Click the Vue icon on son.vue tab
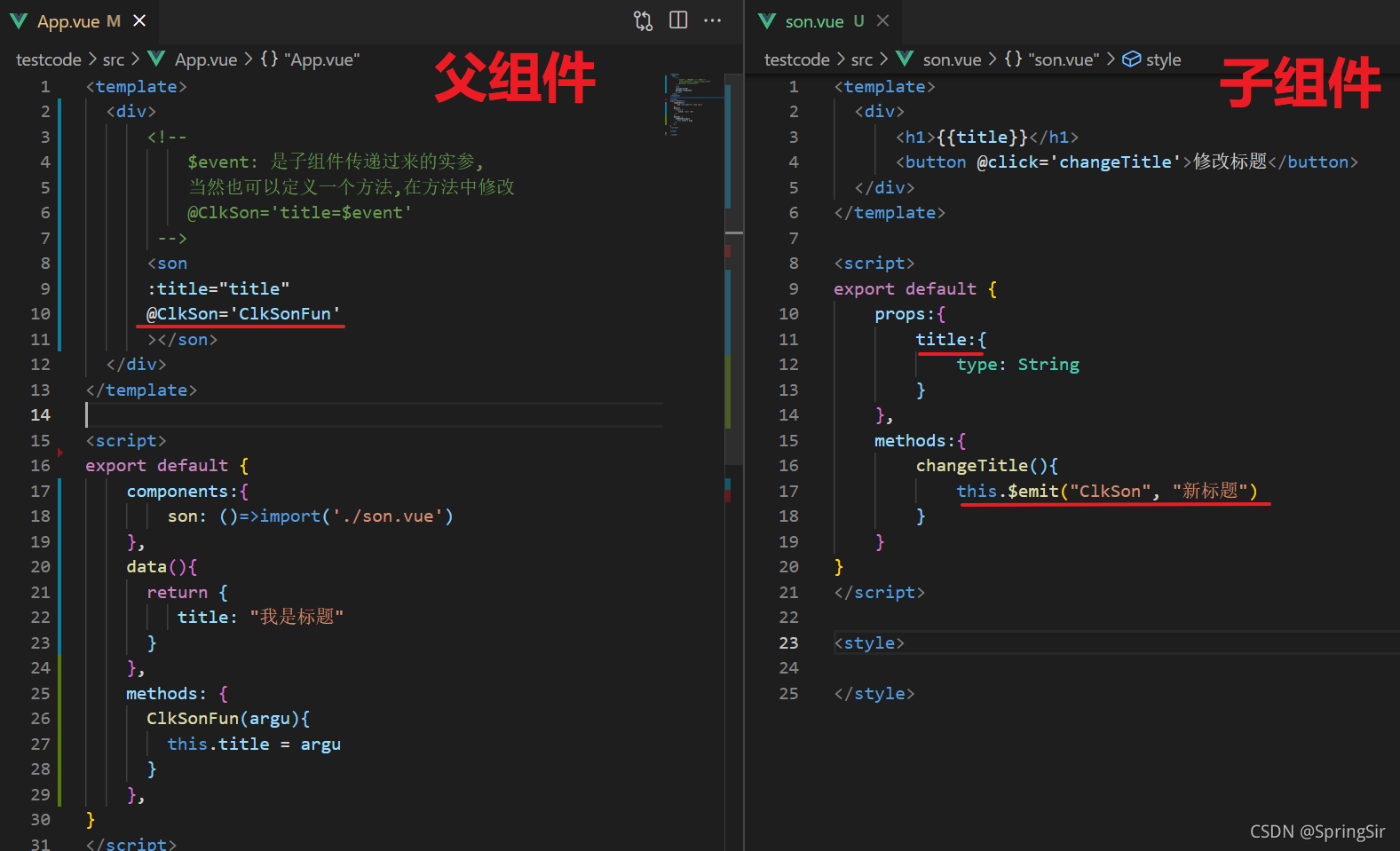This screenshot has width=1400, height=851. 767,21
